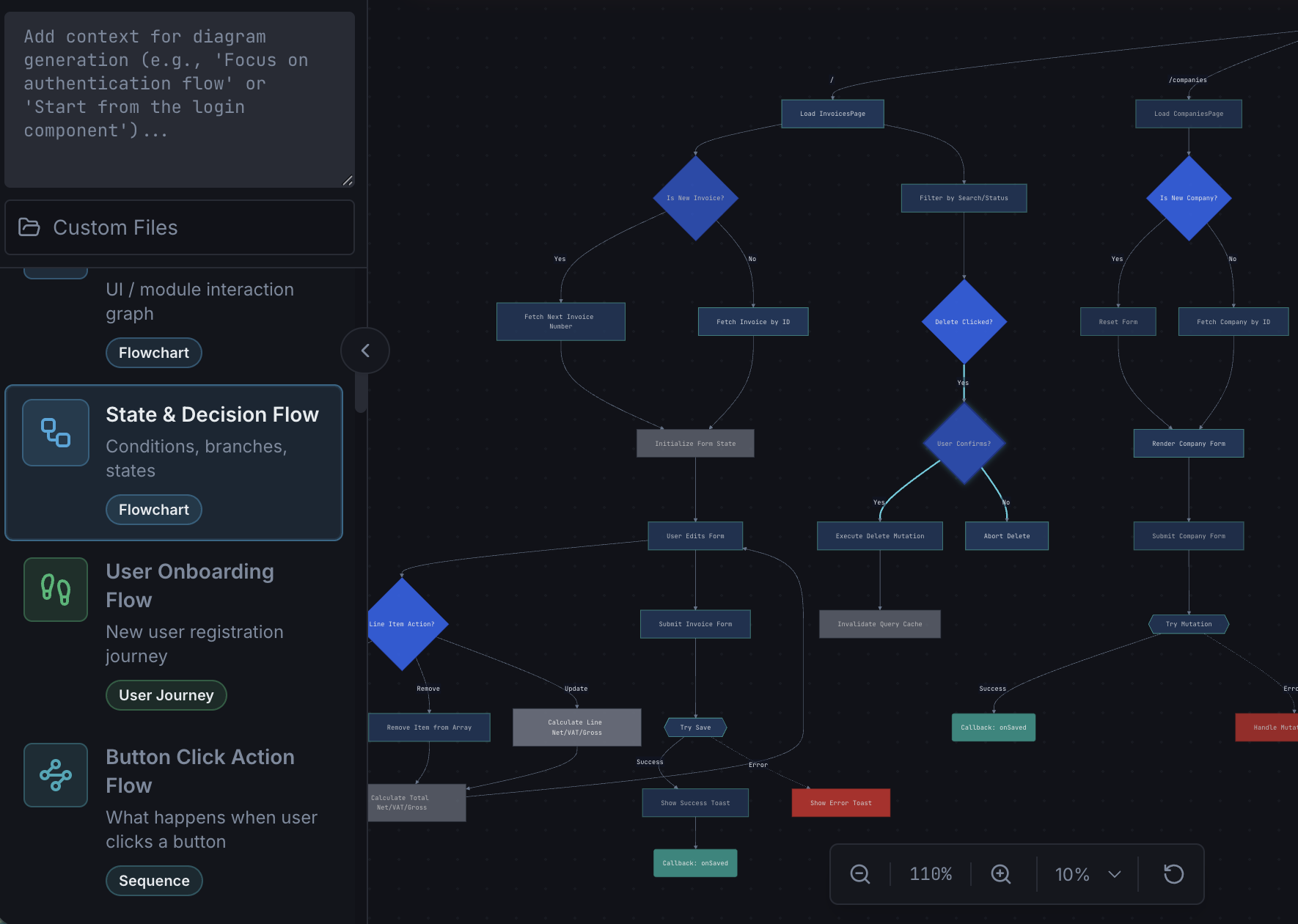Collapse the sidebar using the left chevron
1298x924 pixels.
point(364,351)
